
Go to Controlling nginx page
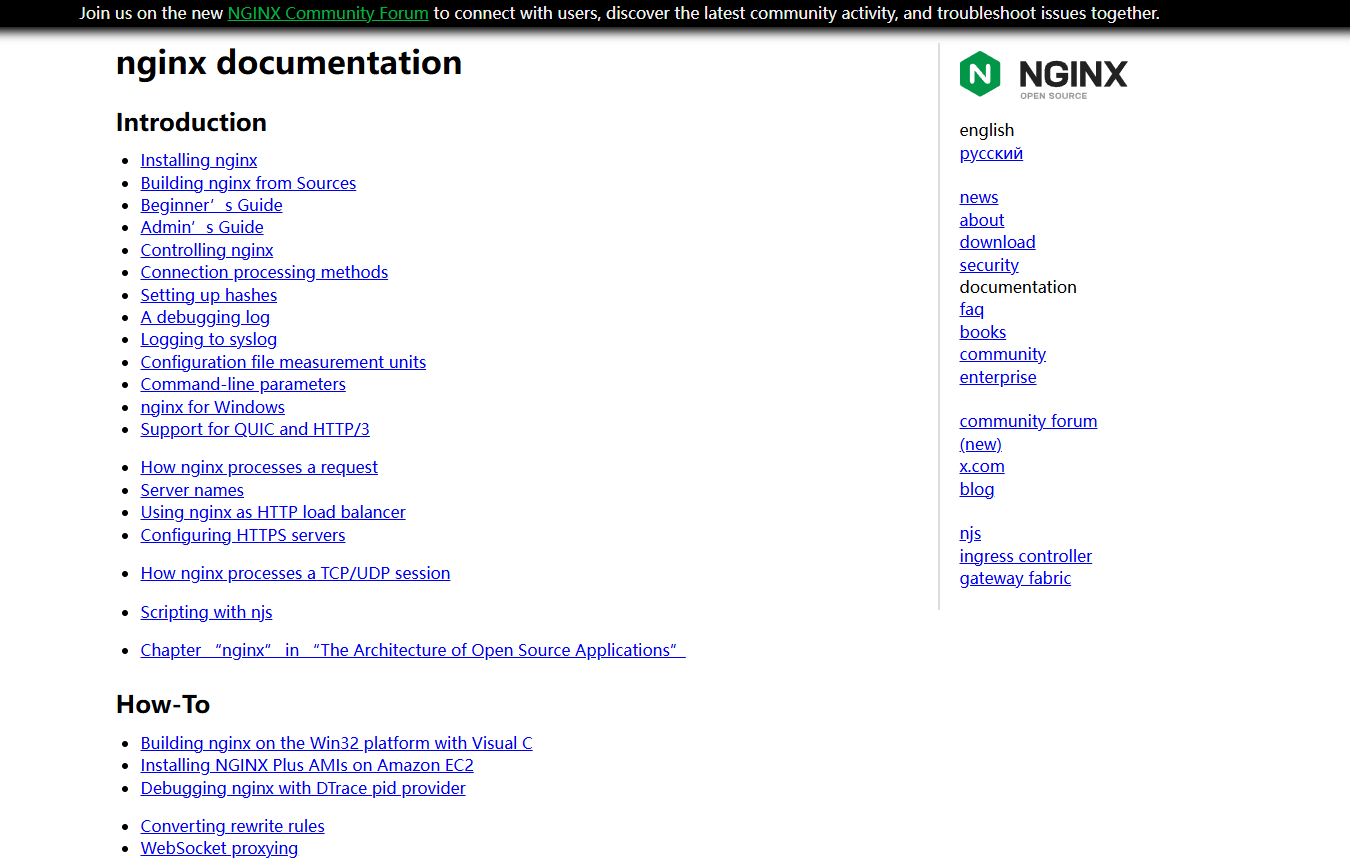[207, 250]
